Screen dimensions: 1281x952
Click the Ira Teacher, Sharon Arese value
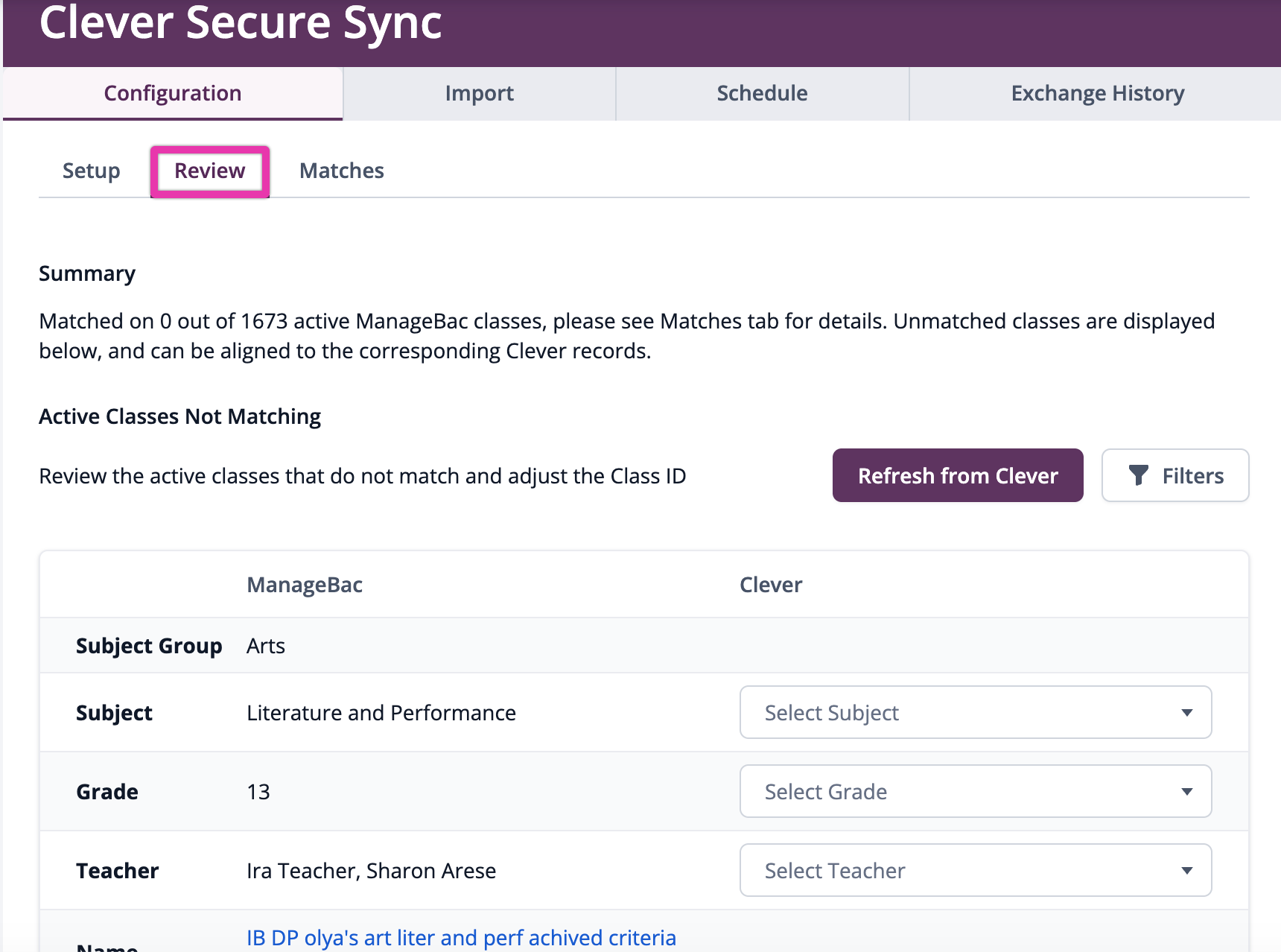[x=372, y=871]
